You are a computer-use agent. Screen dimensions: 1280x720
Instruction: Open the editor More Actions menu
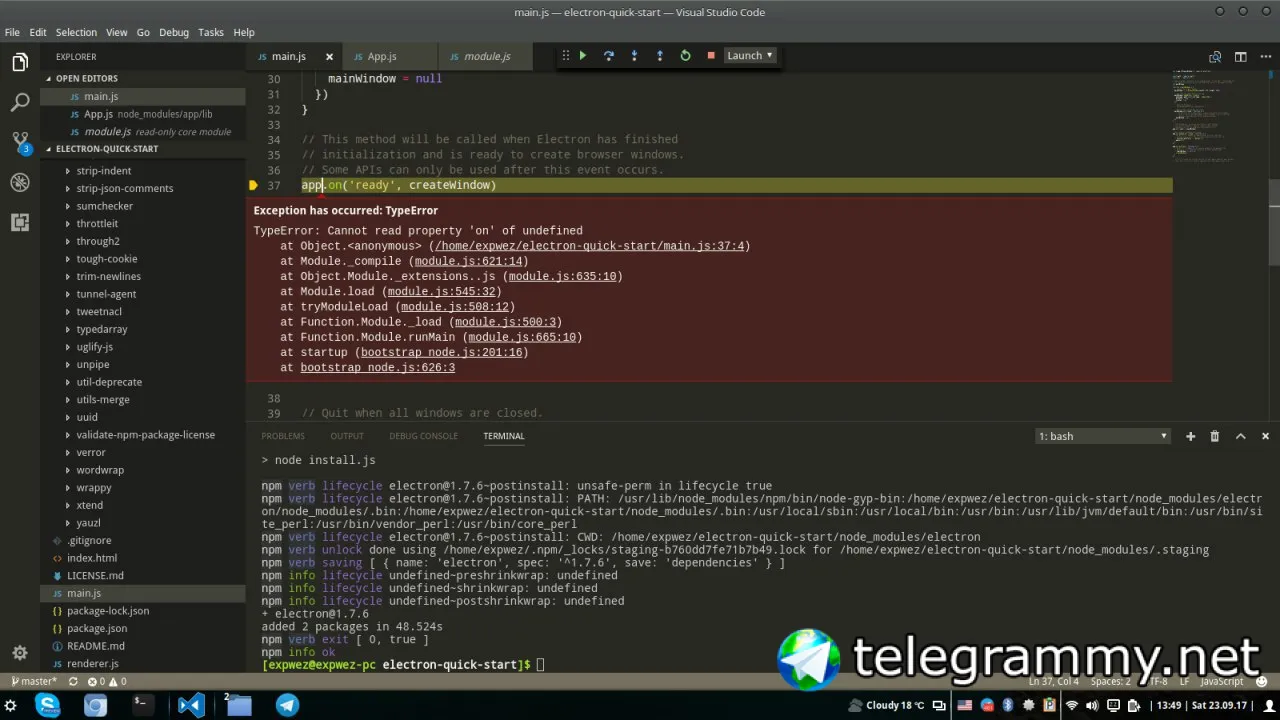(1265, 57)
